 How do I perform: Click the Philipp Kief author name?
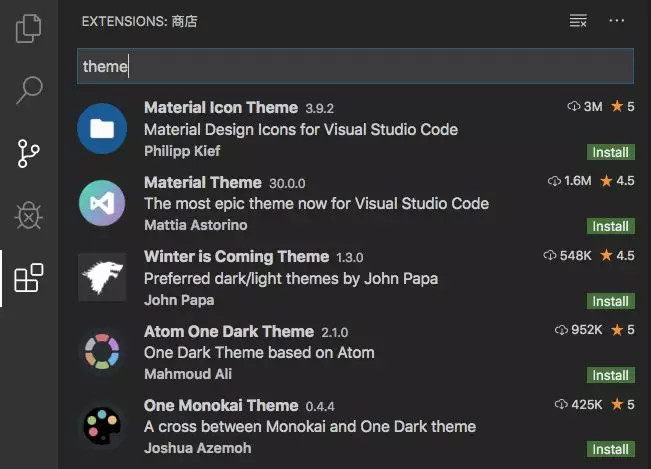pos(182,151)
